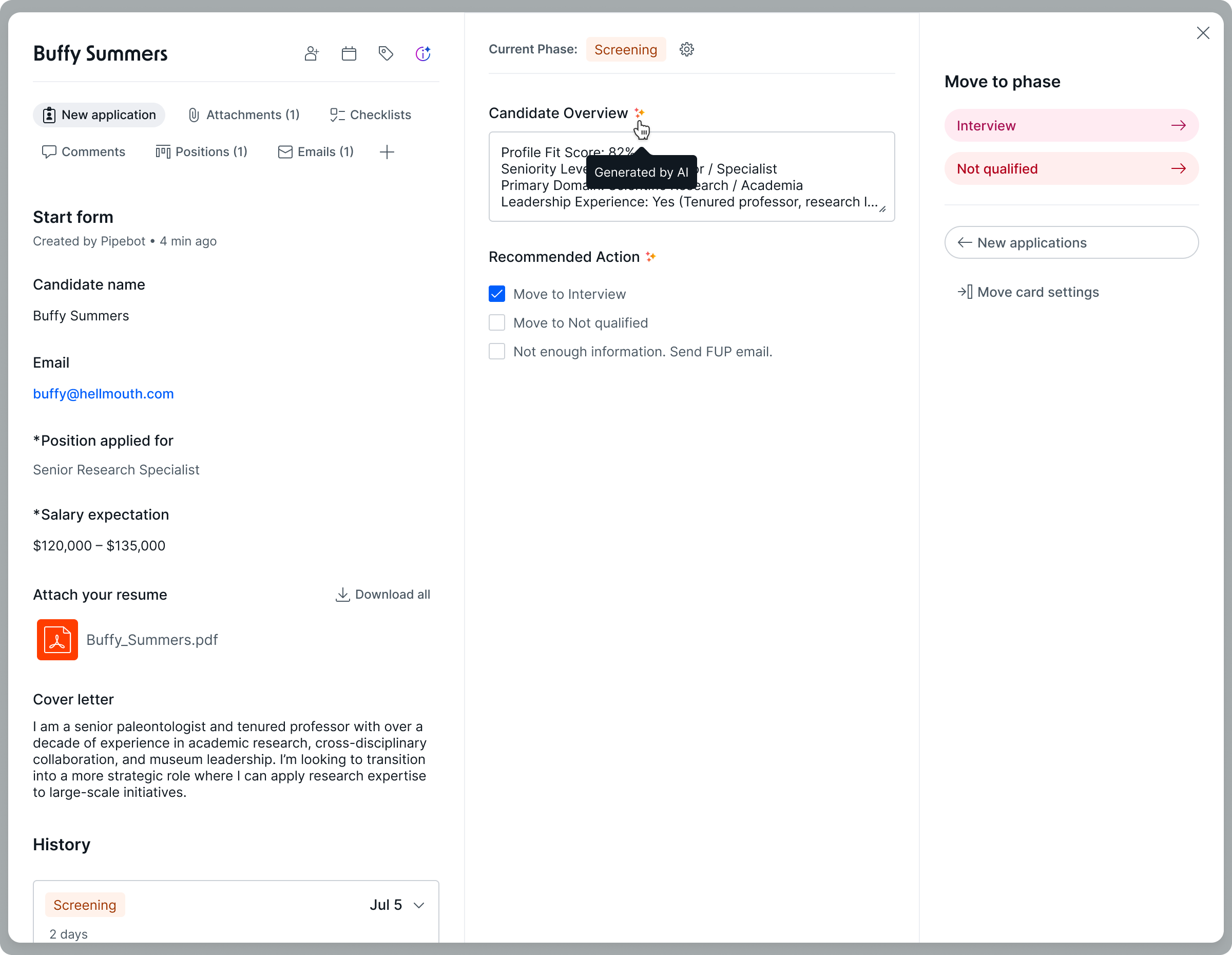This screenshot has height=955, width=1232.
Task: Enable Move to Not qualified checkbox
Action: (496, 322)
